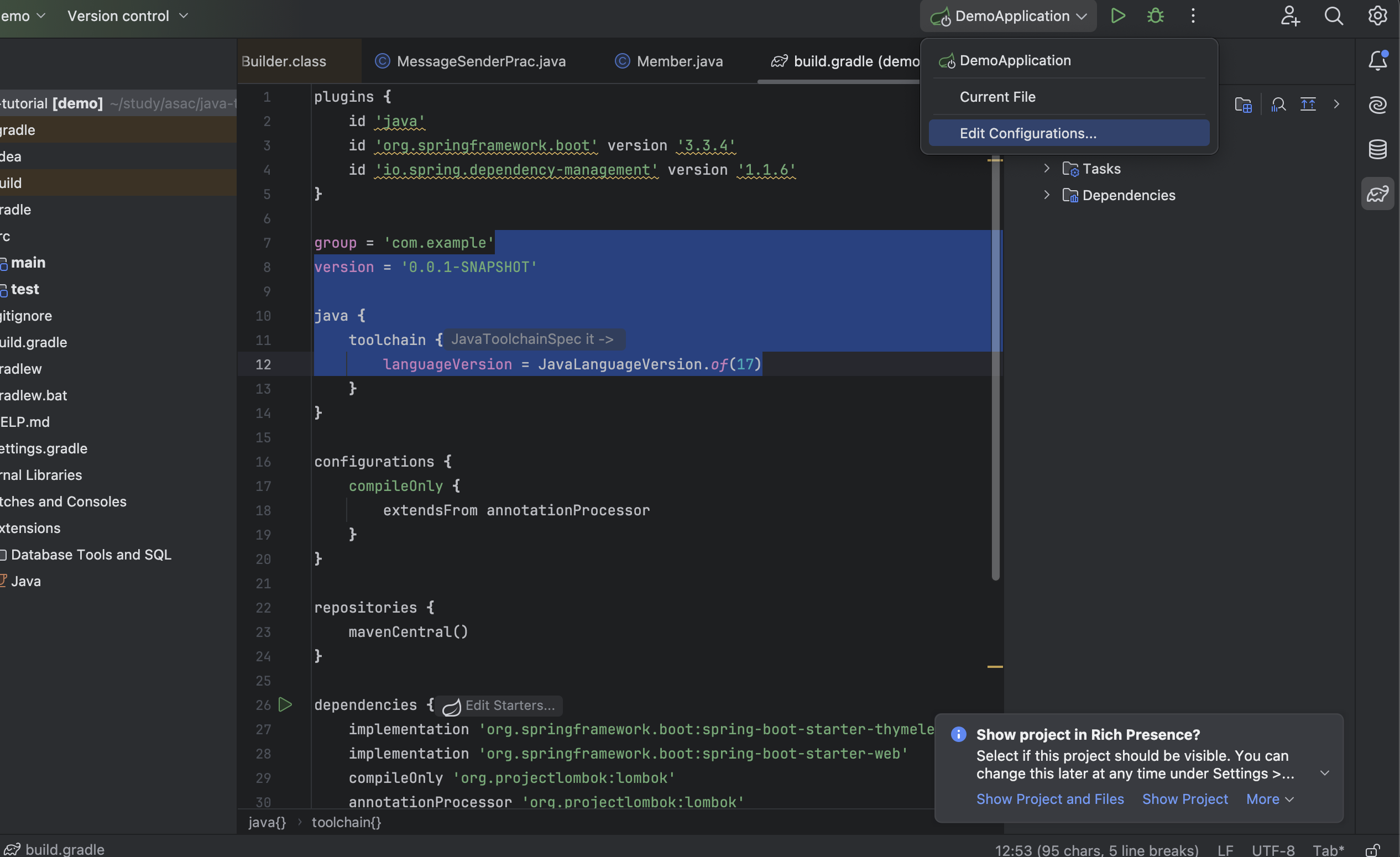
Task: Click the Edit Starters... inlay button
Action: (499, 706)
